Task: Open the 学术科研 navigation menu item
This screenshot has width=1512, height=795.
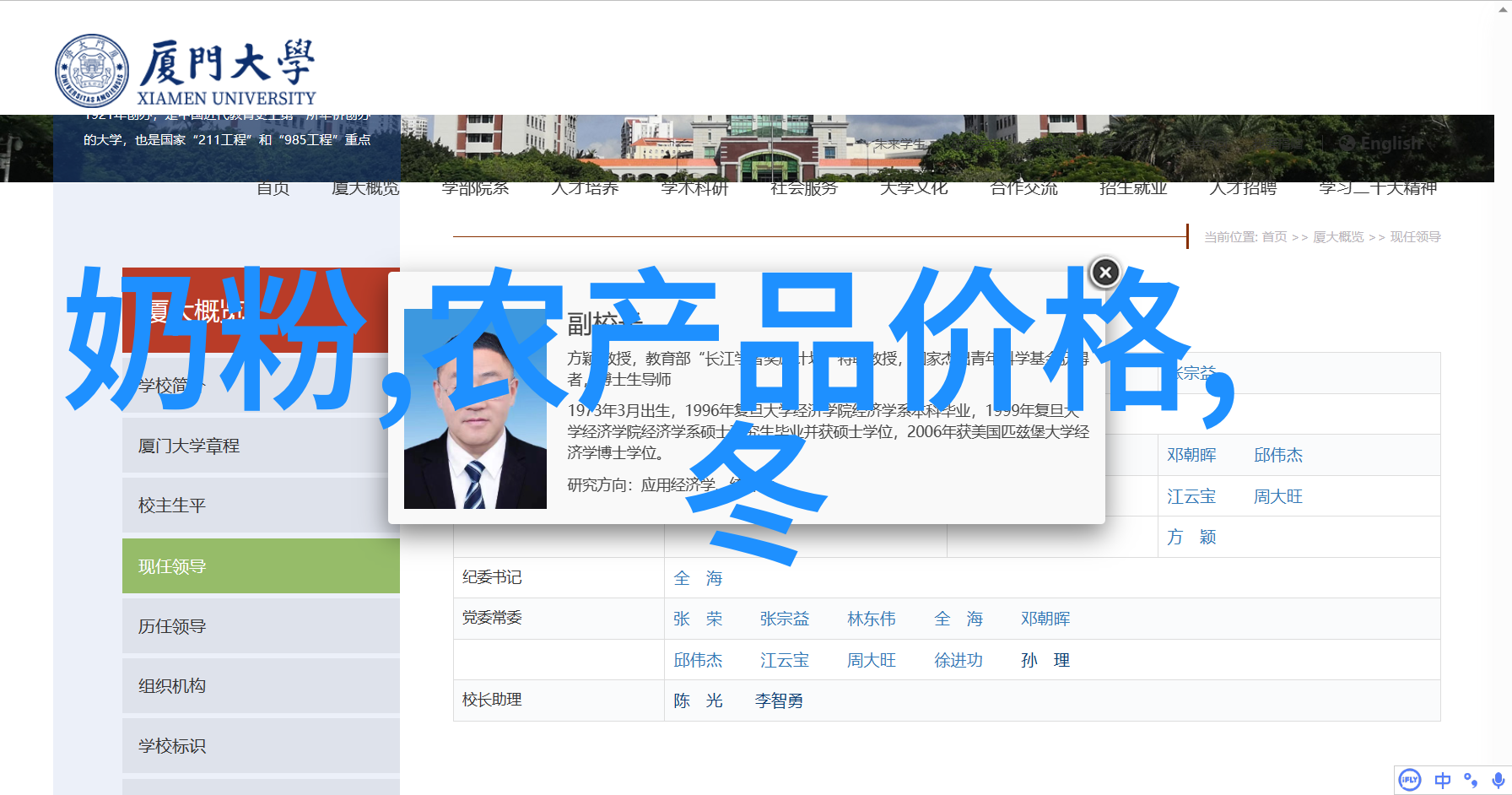Action: pos(694,188)
